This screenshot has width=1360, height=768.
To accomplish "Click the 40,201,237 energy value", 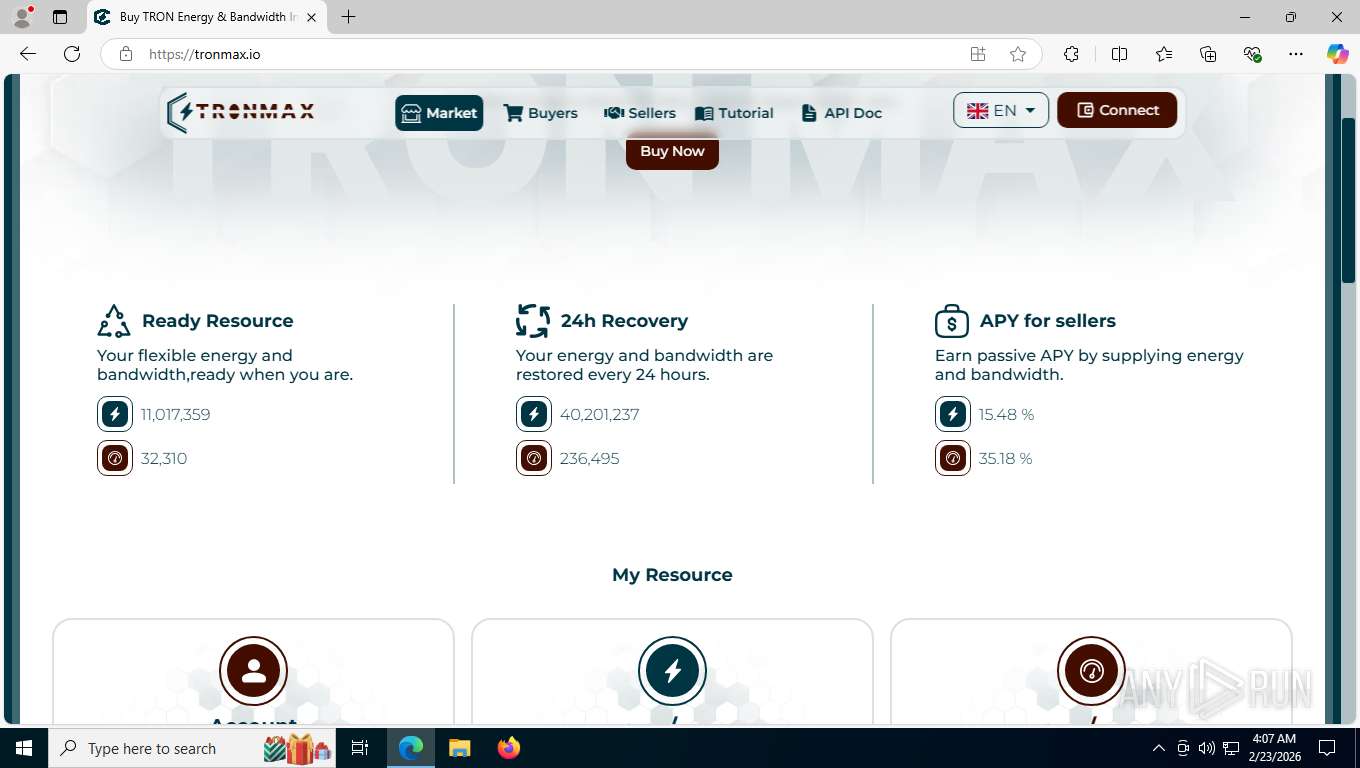I will (600, 414).
